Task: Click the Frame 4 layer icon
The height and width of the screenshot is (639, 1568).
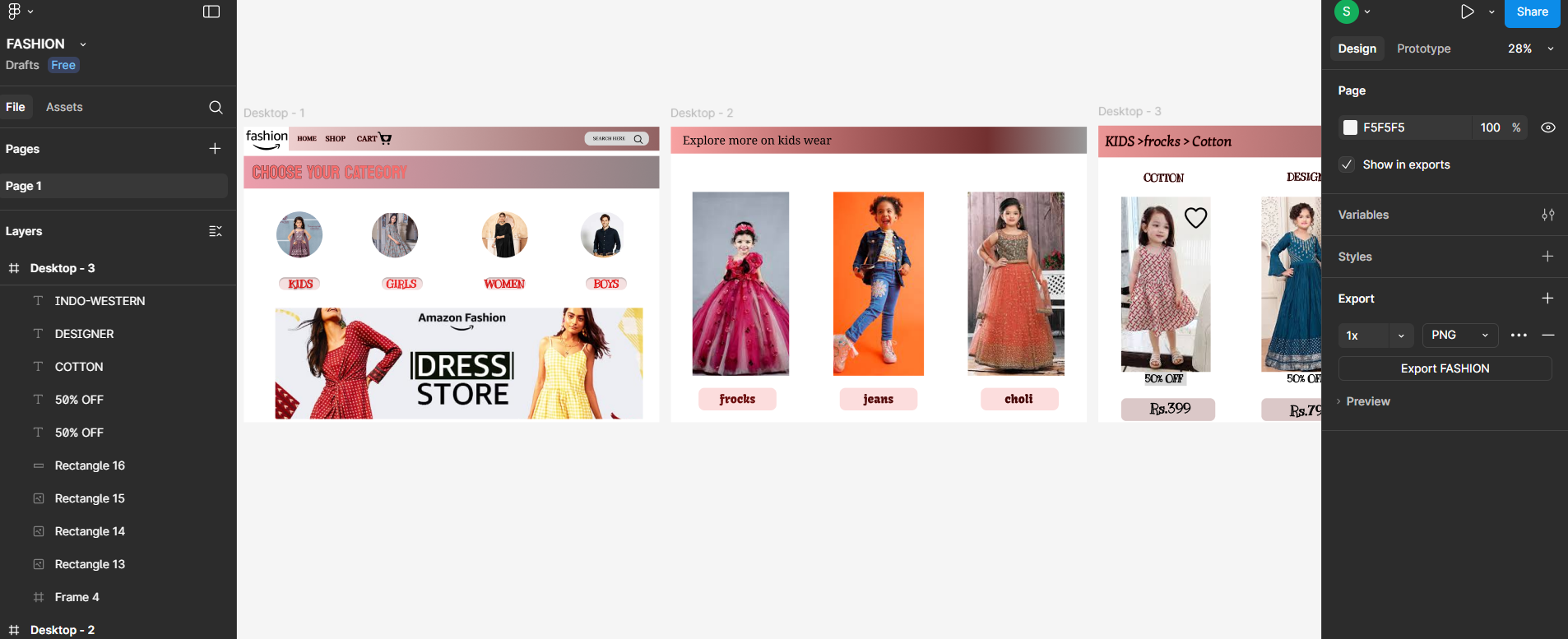Action: pyautogui.click(x=38, y=597)
